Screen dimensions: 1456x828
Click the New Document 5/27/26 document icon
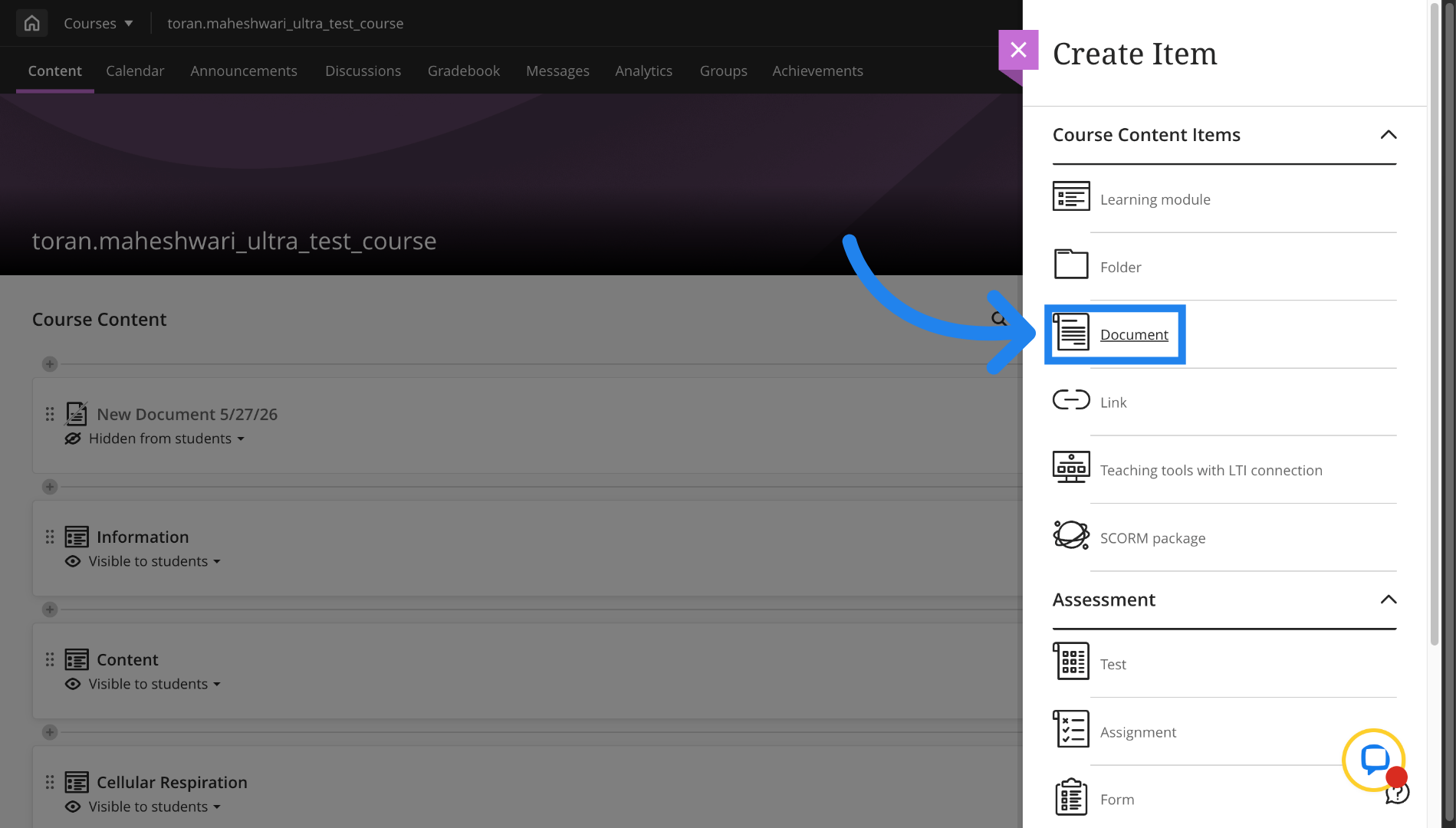pos(77,414)
